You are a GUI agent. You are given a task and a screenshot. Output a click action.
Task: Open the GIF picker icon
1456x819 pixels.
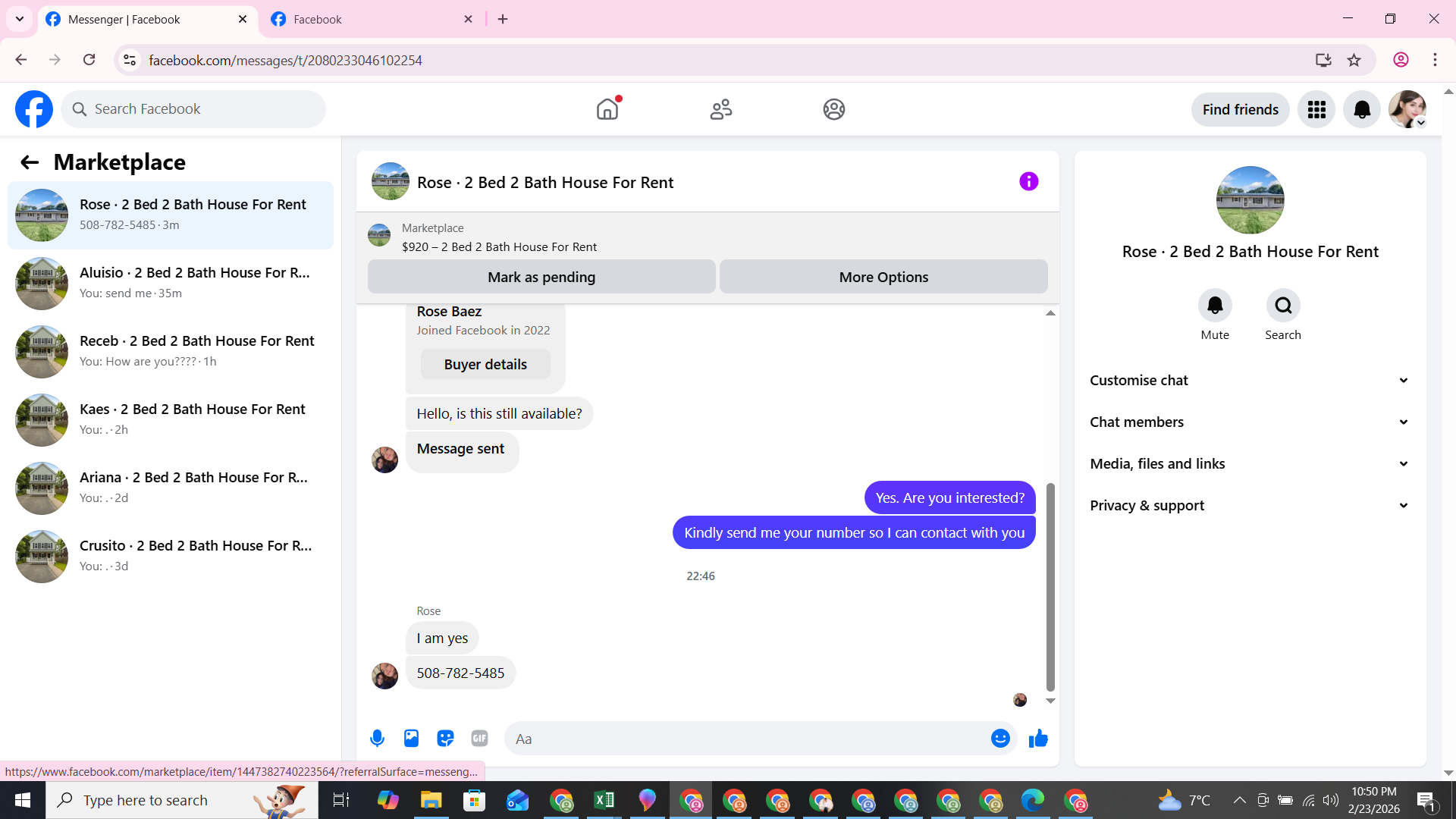[x=479, y=738]
